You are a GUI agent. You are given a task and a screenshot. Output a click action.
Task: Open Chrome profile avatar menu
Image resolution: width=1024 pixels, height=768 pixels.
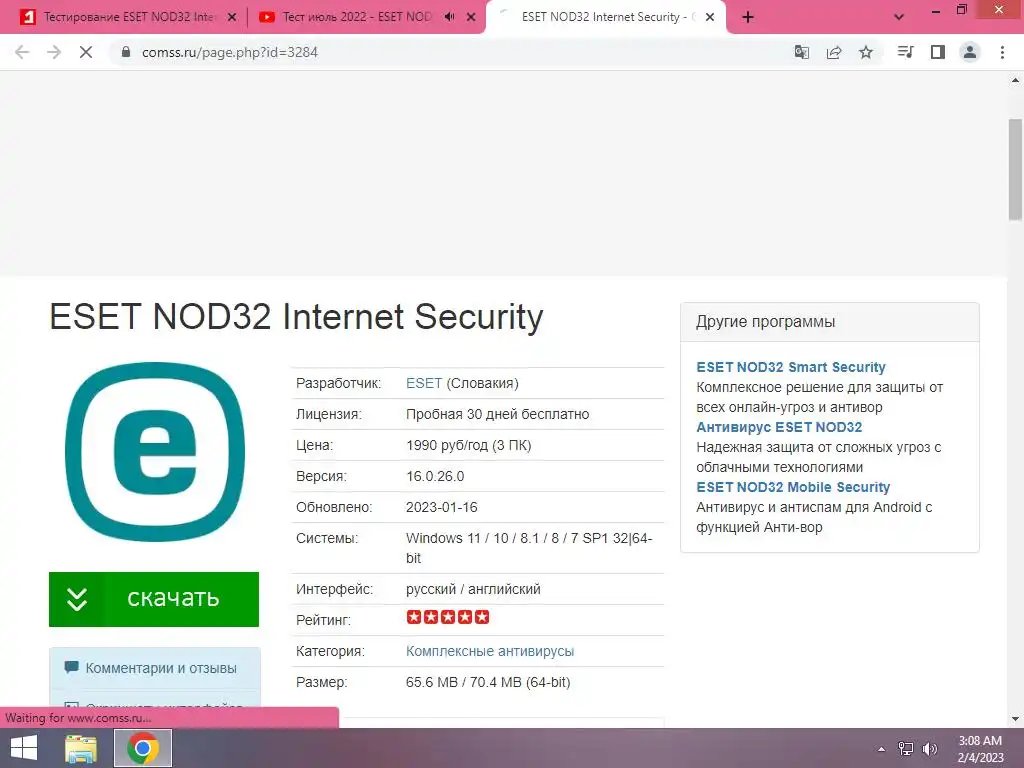(x=970, y=52)
